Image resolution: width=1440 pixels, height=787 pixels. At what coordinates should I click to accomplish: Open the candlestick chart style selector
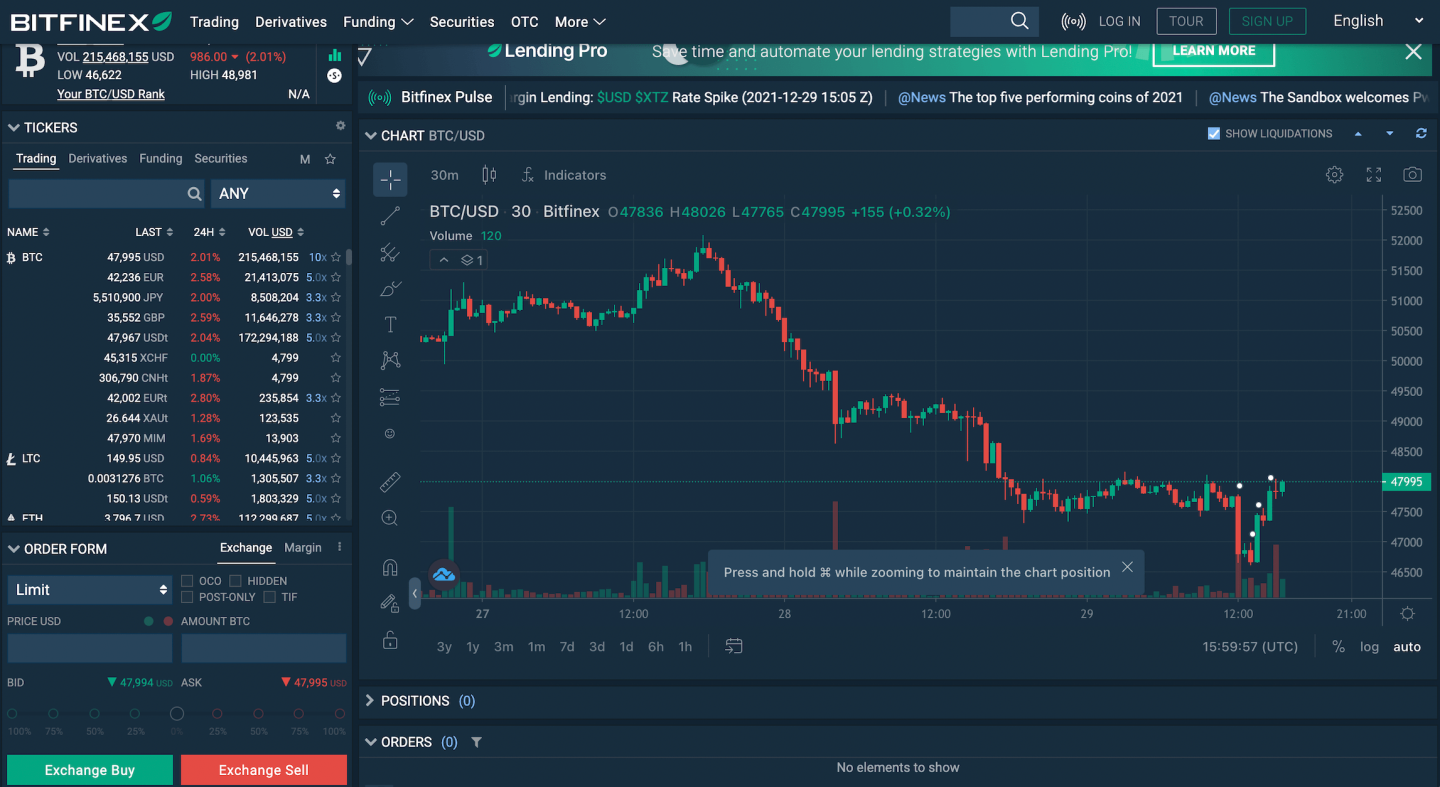point(489,175)
